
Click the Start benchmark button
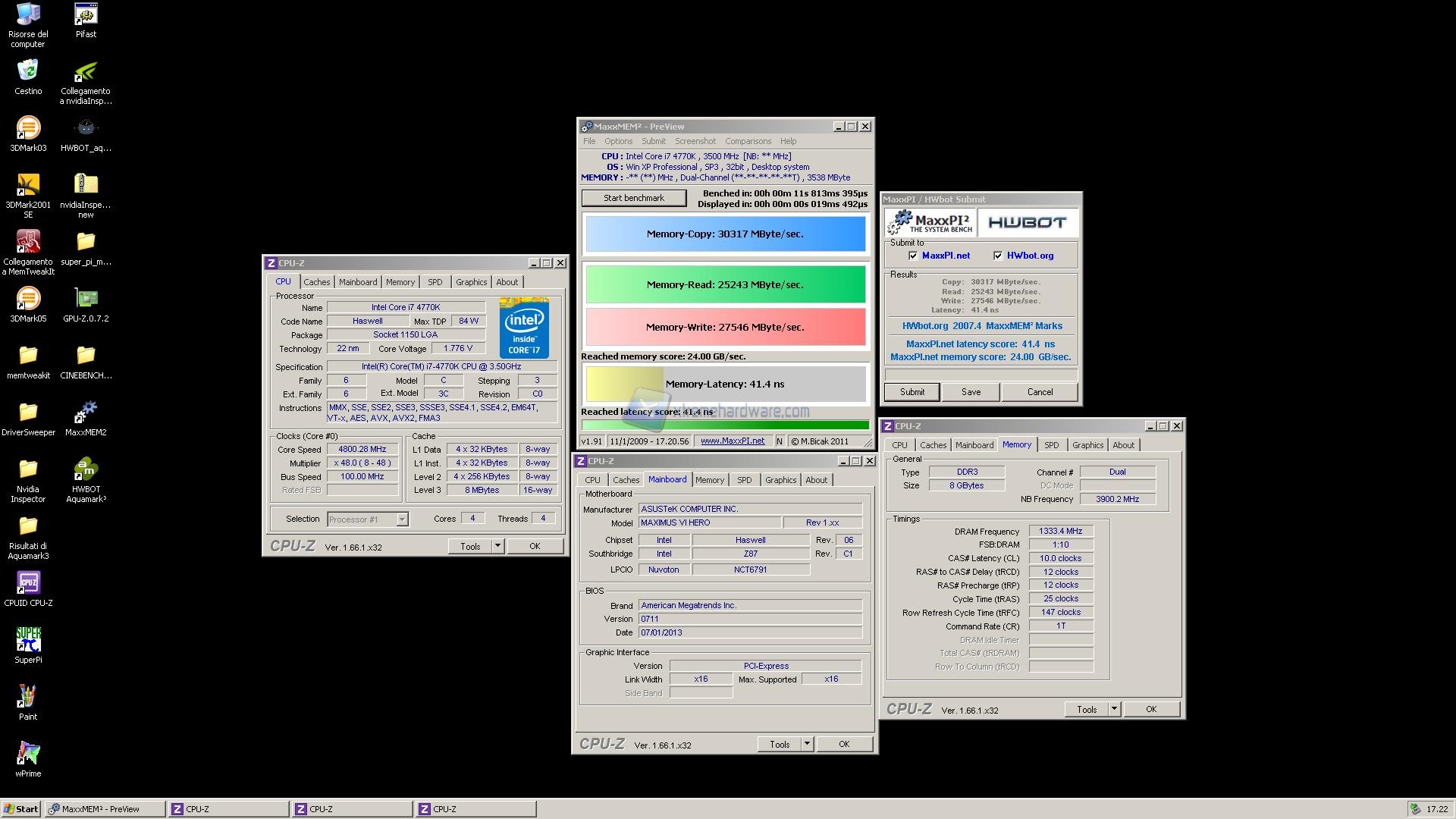coord(634,198)
